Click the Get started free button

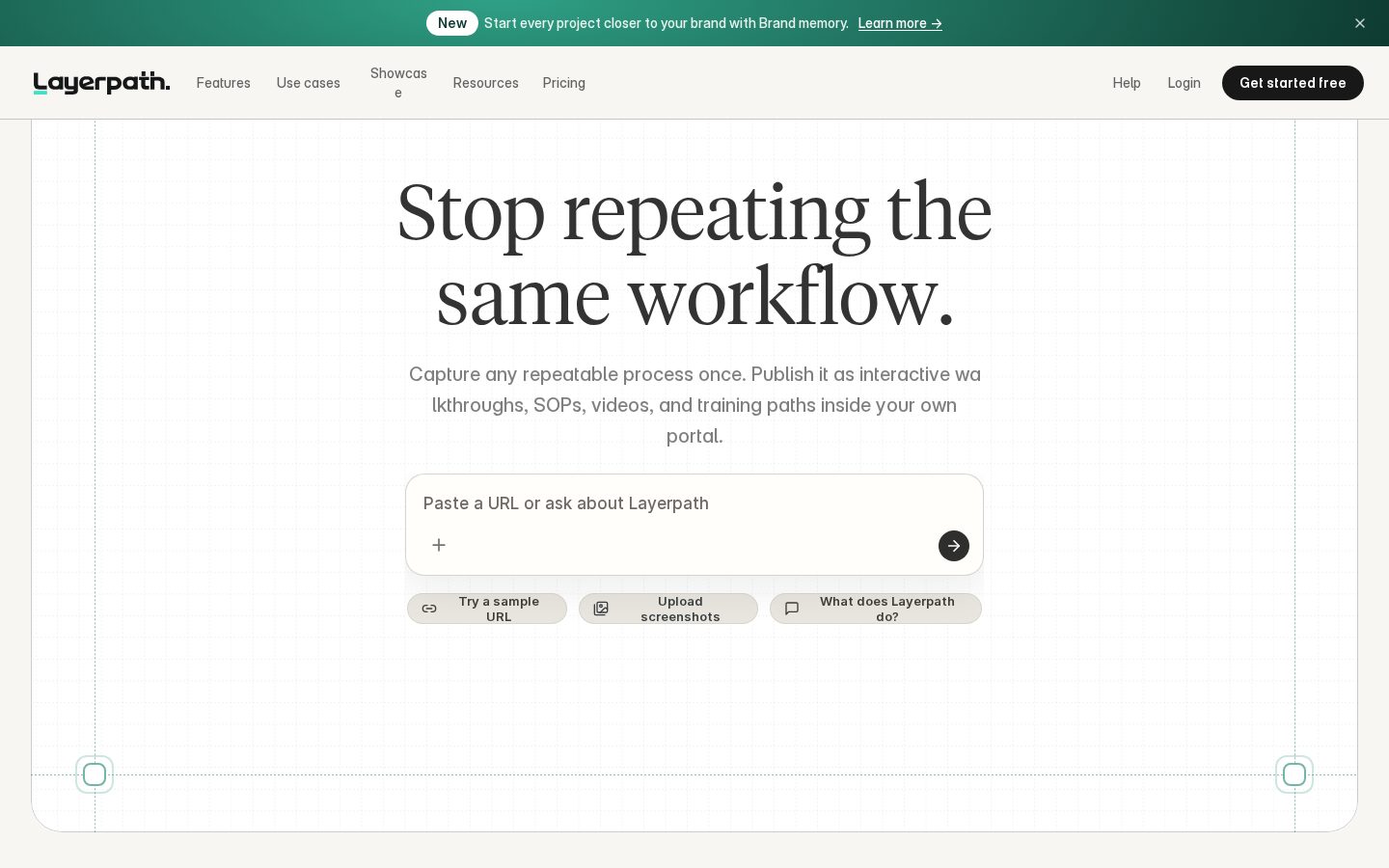[1293, 83]
